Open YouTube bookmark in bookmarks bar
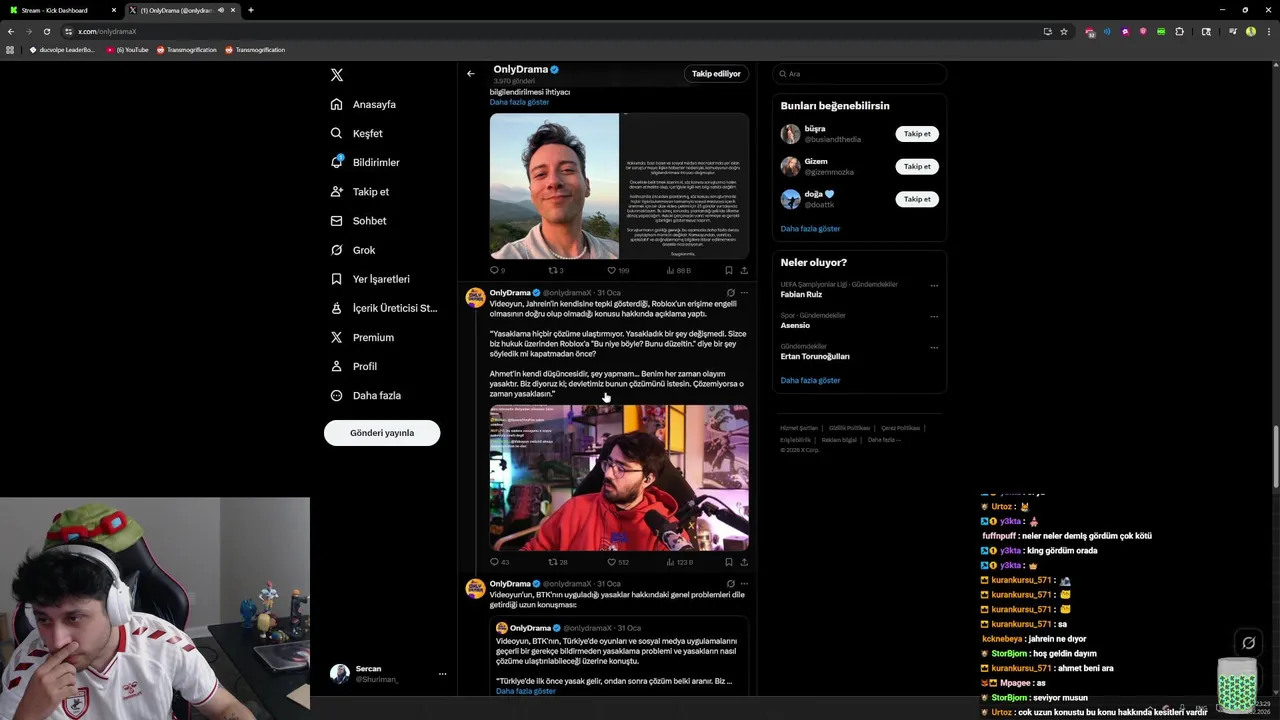The width and height of the screenshot is (1280, 720). tap(127, 50)
